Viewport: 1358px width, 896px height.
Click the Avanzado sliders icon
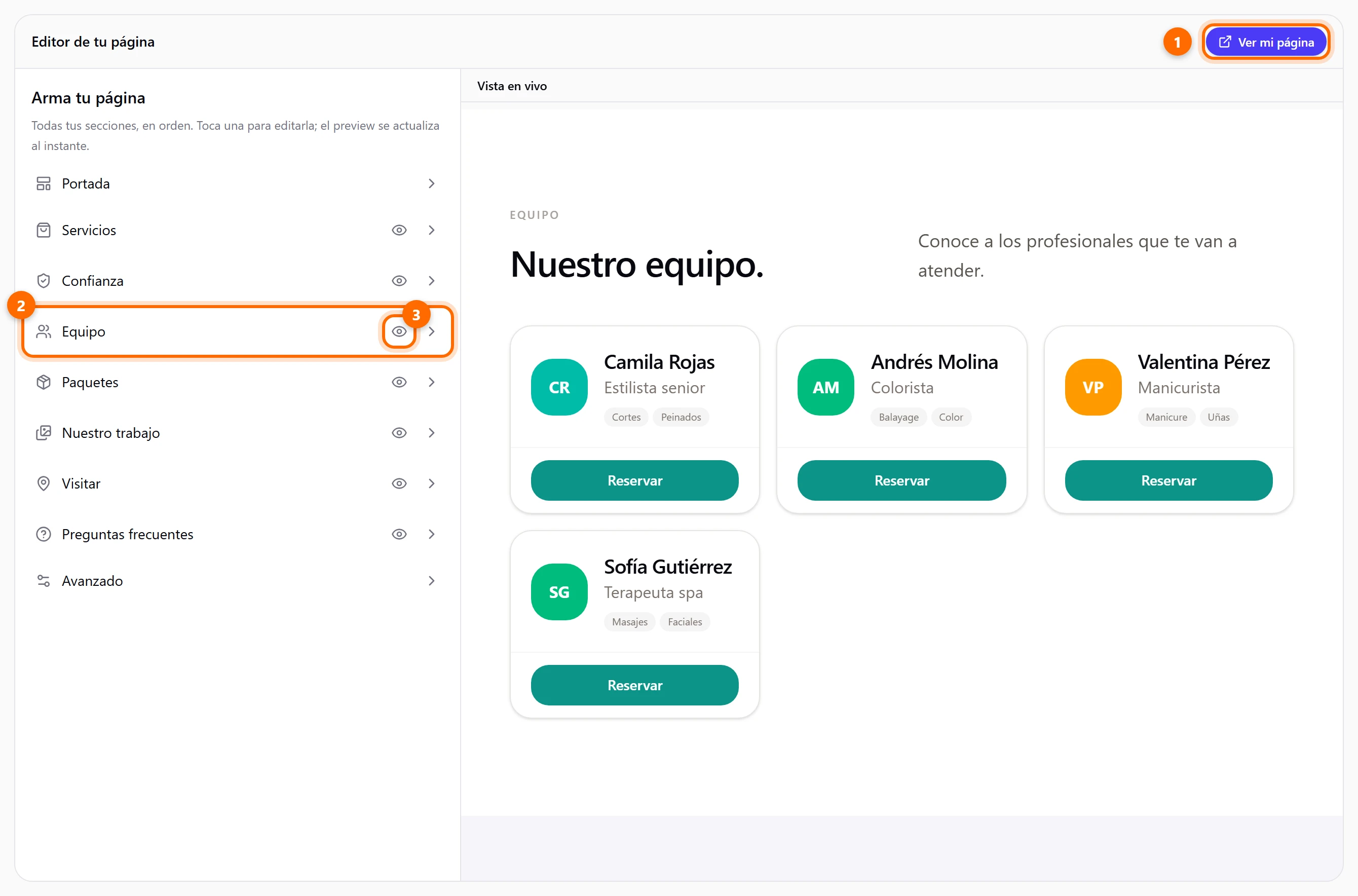44,581
